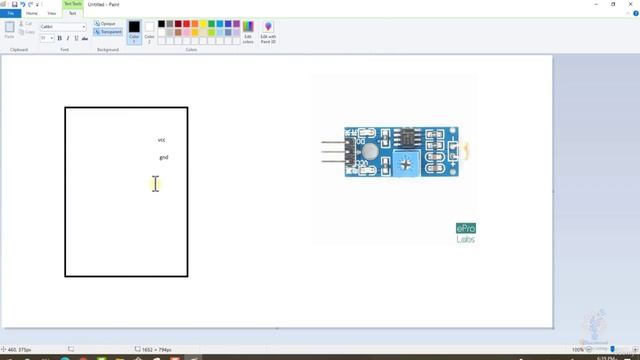Pick the lime green color swatch

pos(211,32)
